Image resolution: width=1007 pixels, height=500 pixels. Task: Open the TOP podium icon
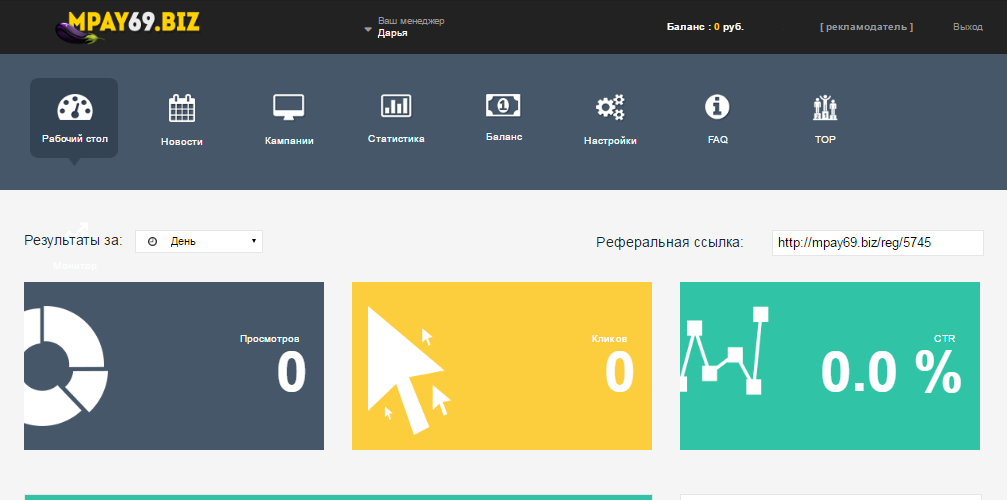tap(825, 107)
